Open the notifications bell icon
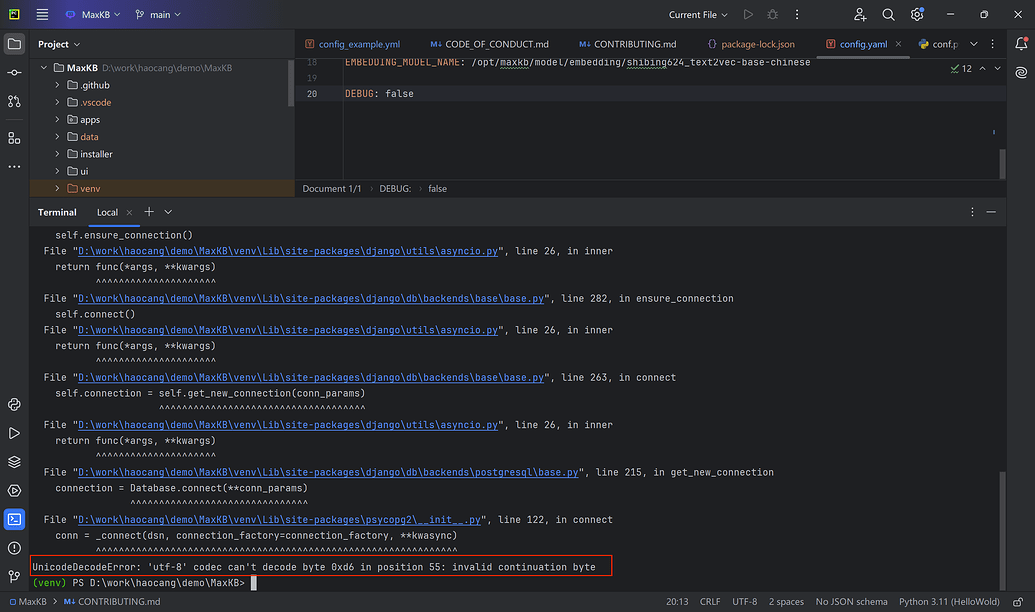The image size is (1035, 612). click(x=1020, y=44)
